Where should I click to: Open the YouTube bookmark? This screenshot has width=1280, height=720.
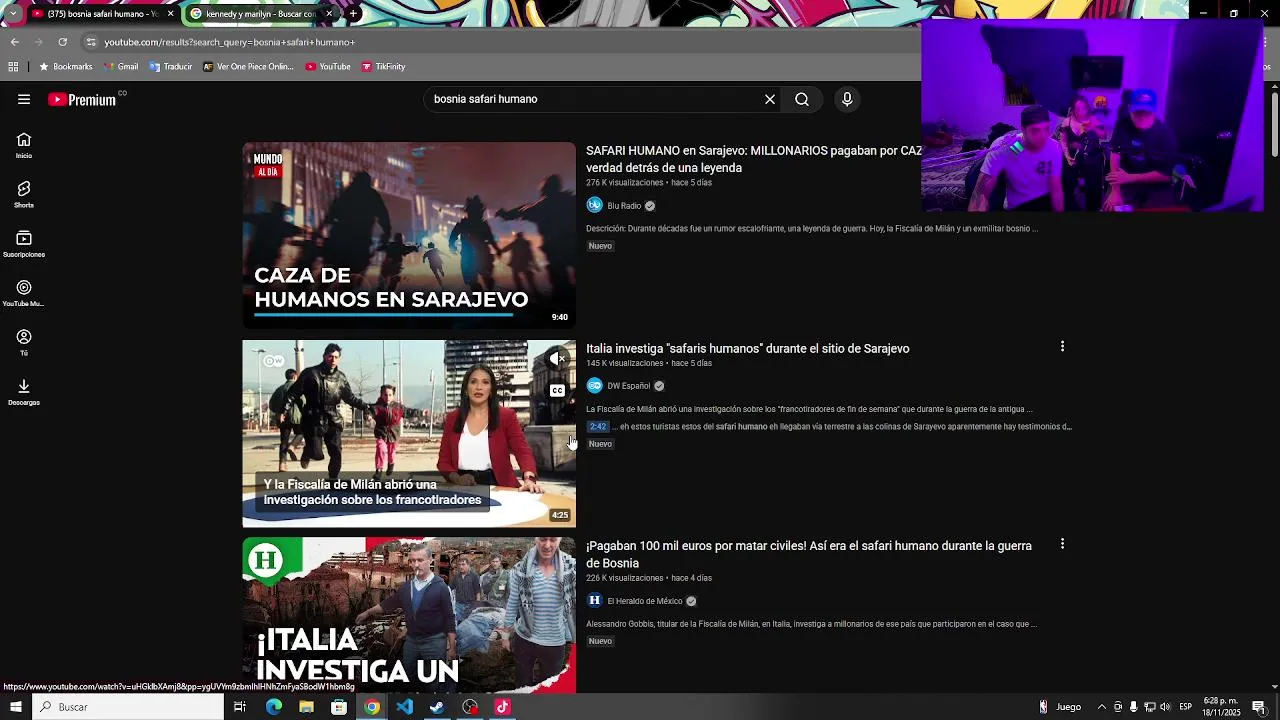point(328,67)
